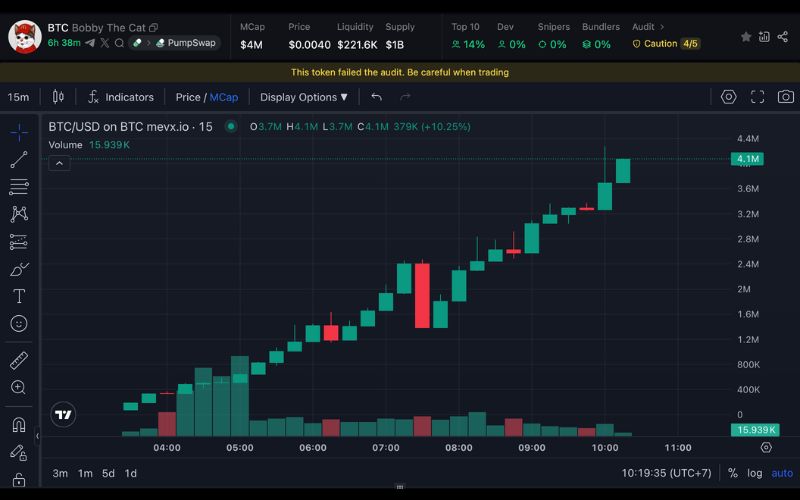Switch chart to MCap view
800x500 pixels.
coord(223,97)
